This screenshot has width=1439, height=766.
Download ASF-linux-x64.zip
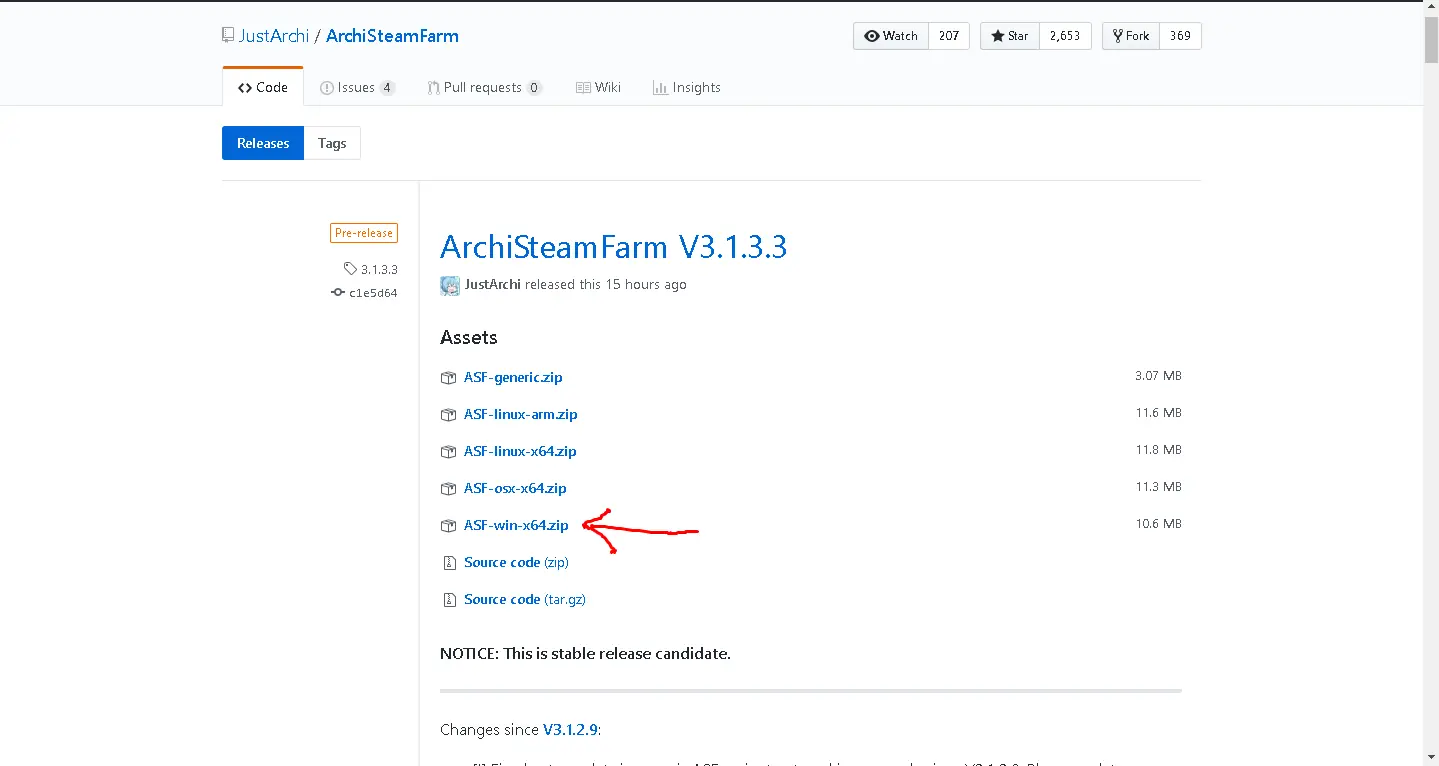point(520,452)
